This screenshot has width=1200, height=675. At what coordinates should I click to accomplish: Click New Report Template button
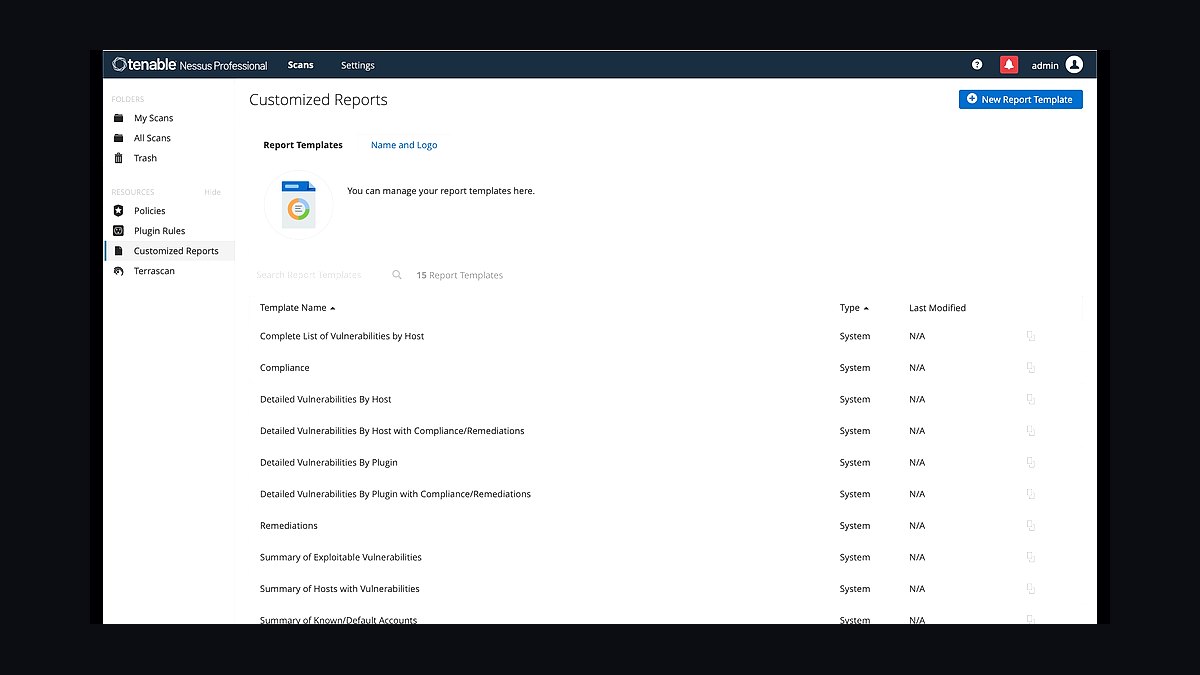[x=1020, y=99]
